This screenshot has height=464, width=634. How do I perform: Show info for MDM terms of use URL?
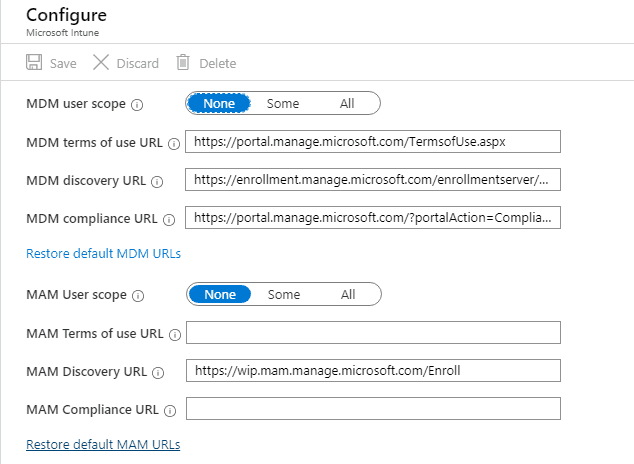coord(174,144)
